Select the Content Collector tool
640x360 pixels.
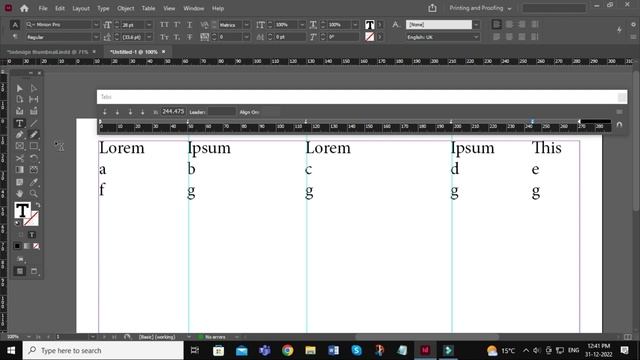pos(19,111)
